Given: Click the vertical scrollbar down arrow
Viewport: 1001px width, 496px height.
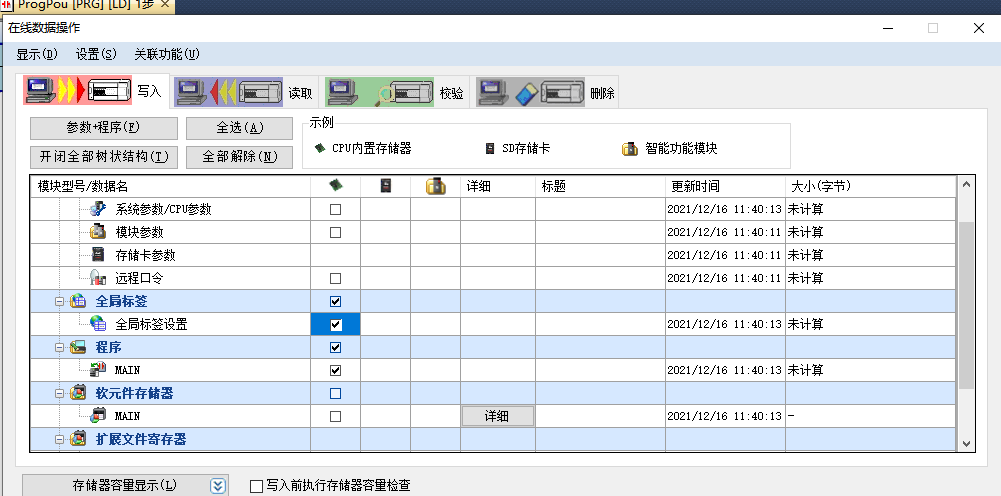Looking at the screenshot, I should tap(966, 443).
